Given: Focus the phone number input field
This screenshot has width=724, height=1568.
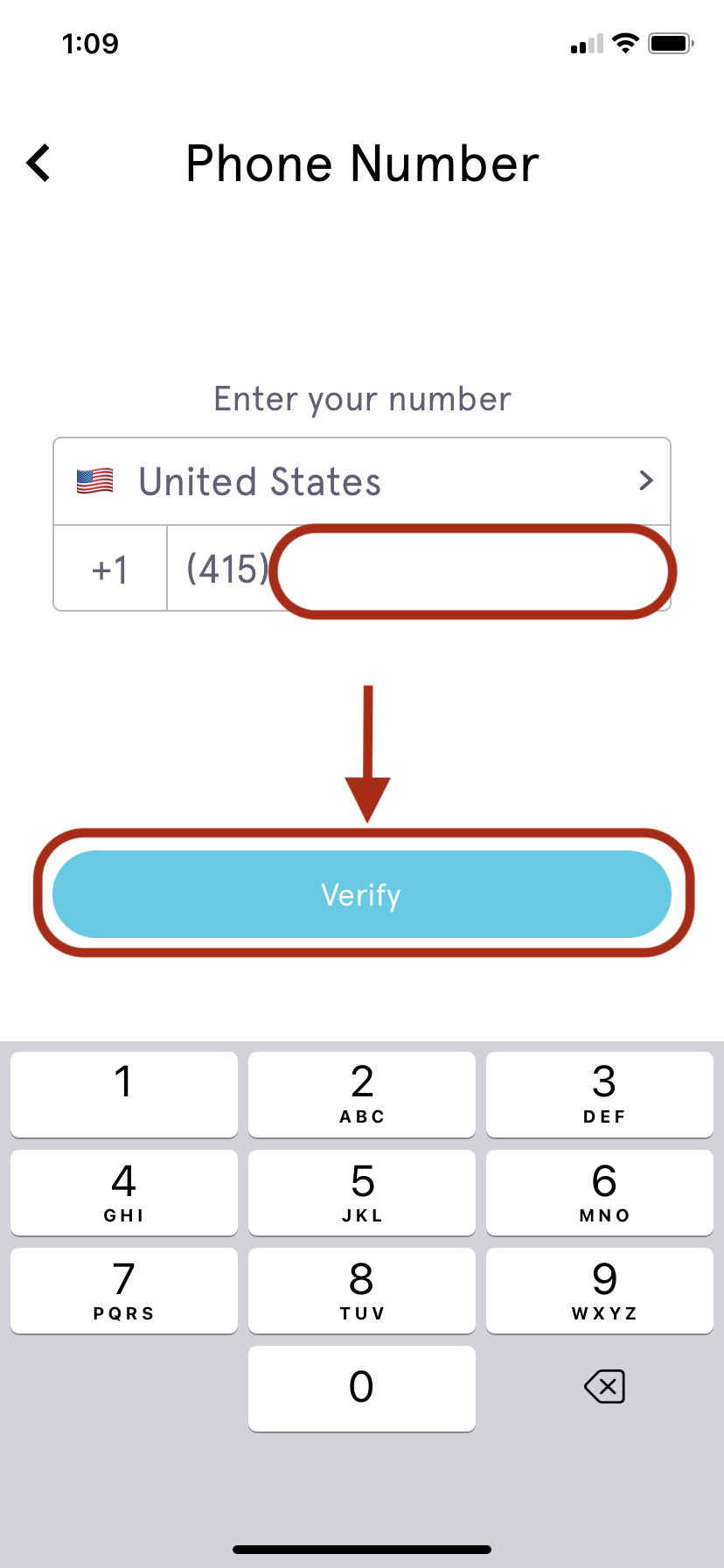Looking at the screenshot, I should tap(419, 569).
